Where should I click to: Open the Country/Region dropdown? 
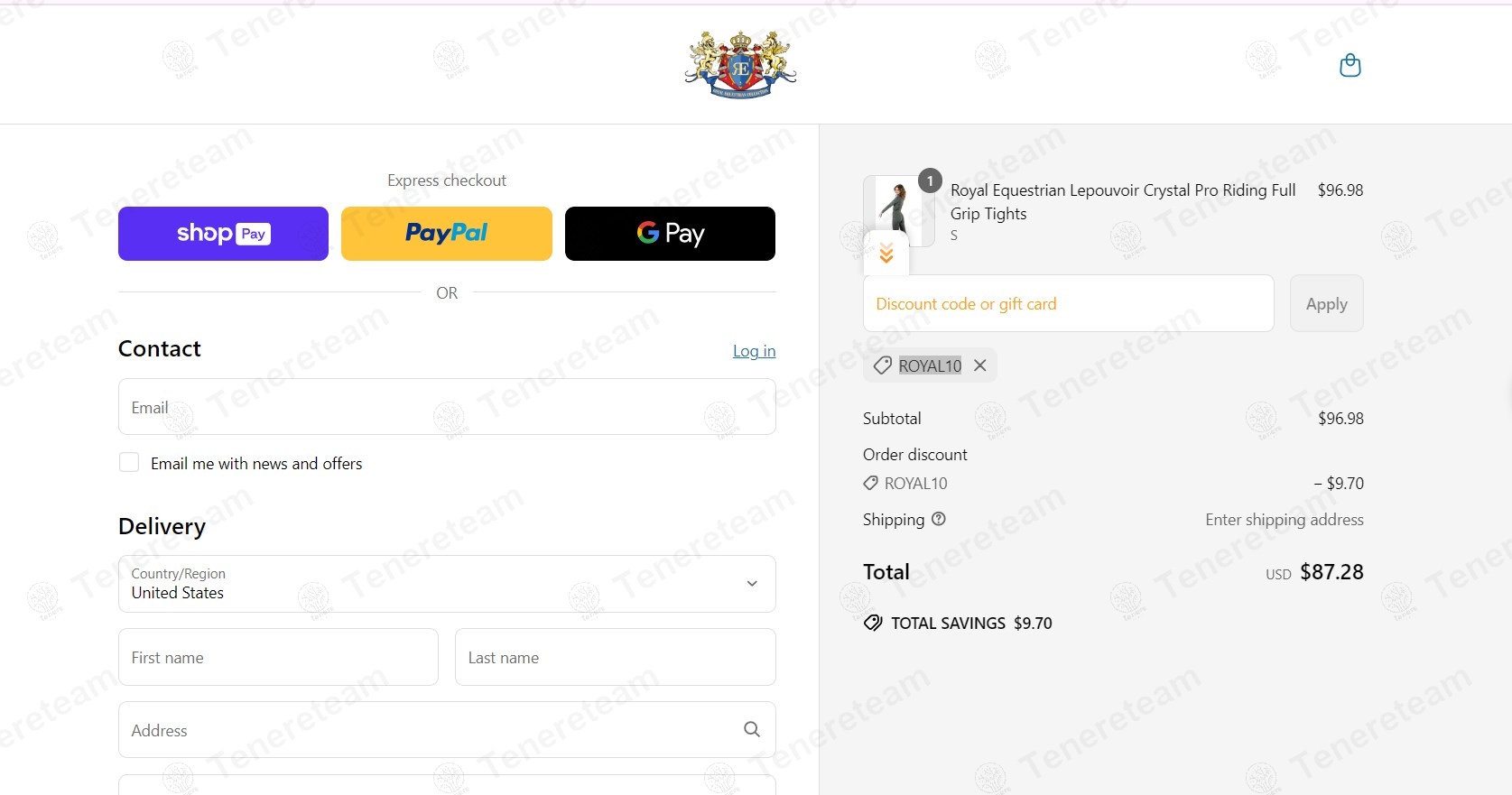coord(447,584)
